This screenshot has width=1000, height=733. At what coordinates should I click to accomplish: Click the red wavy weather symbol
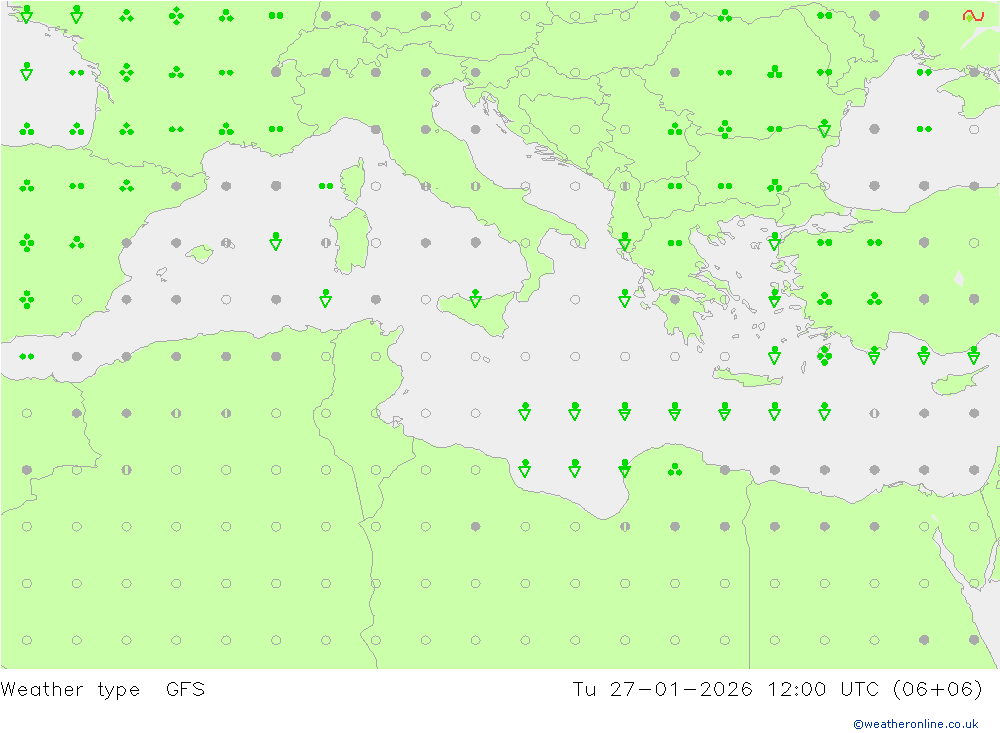973,16
